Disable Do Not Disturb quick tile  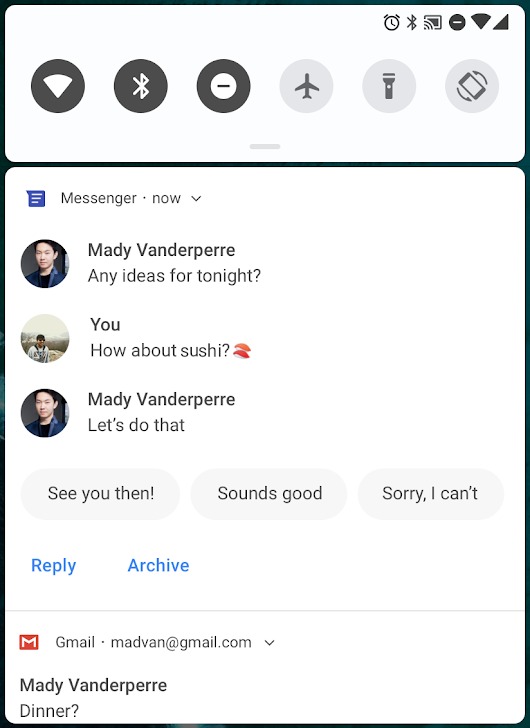(224, 86)
